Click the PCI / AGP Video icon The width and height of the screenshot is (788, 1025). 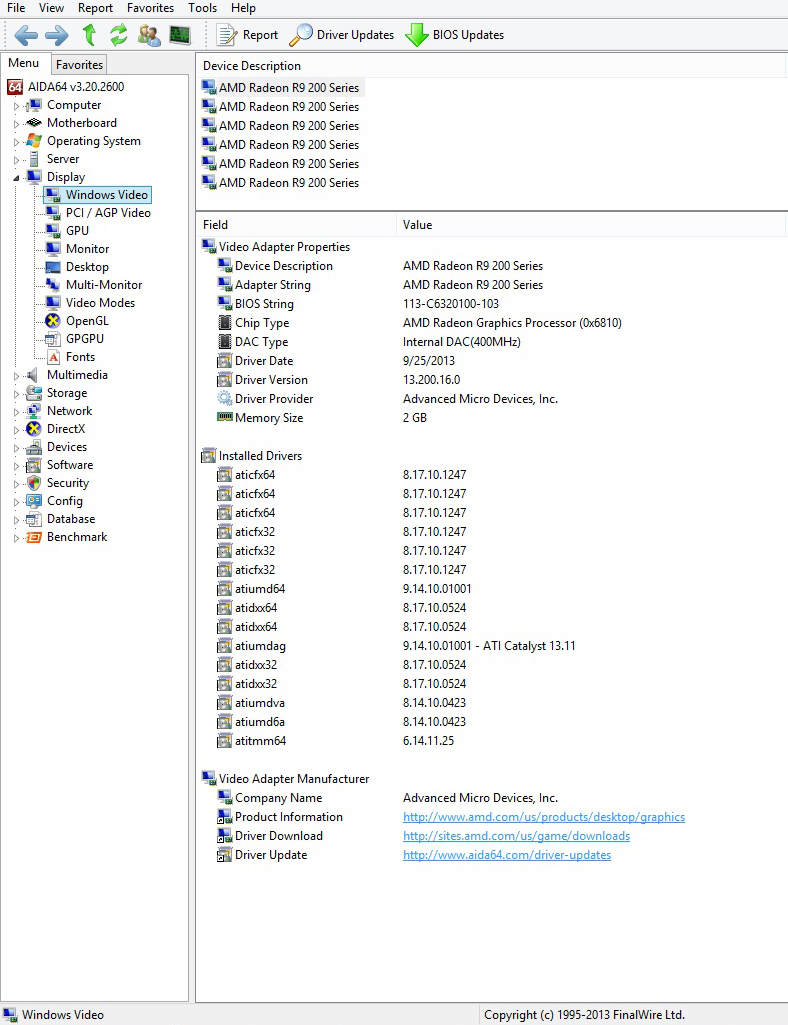[x=53, y=212]
